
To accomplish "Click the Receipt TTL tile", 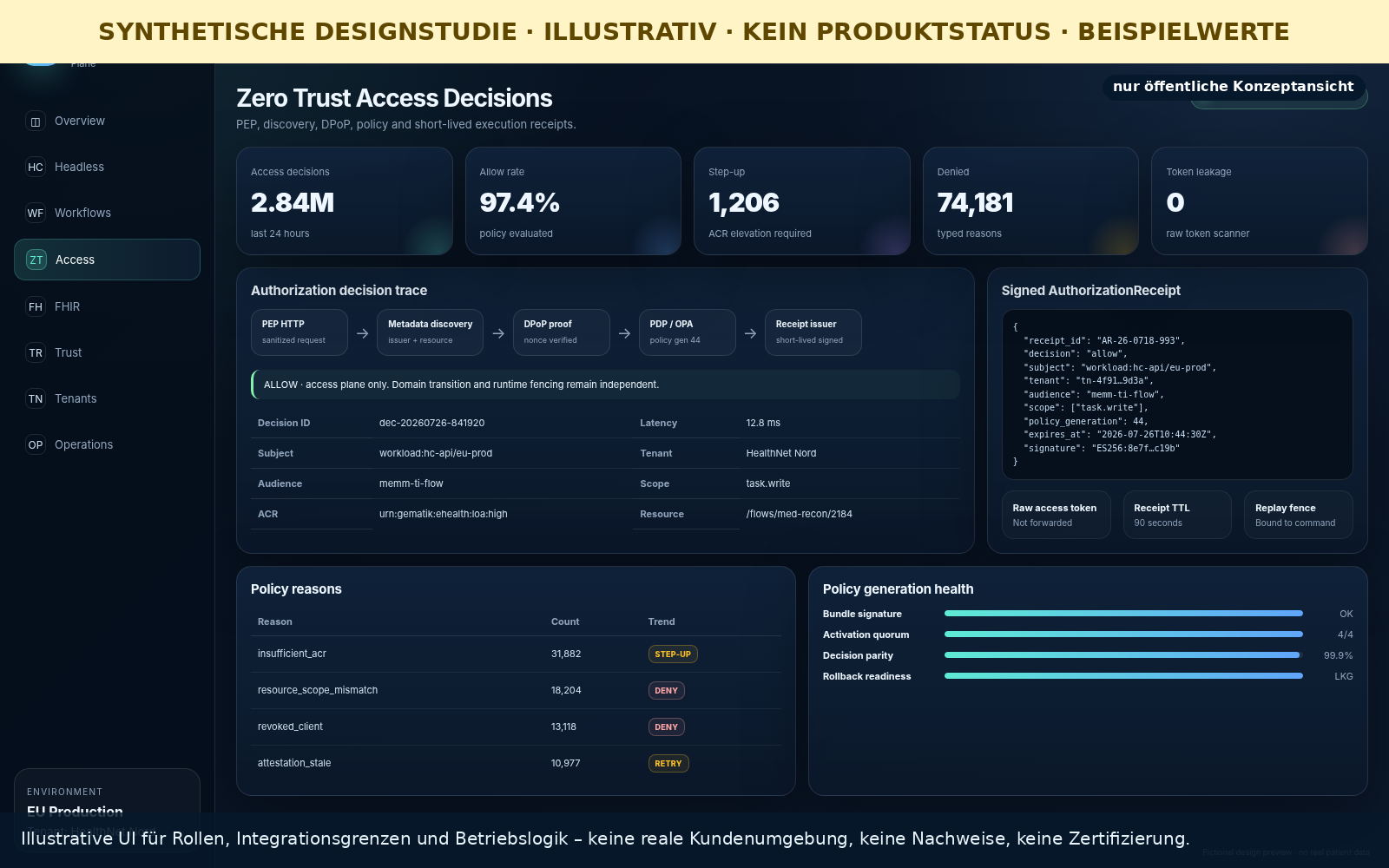I will [1177, 515].
